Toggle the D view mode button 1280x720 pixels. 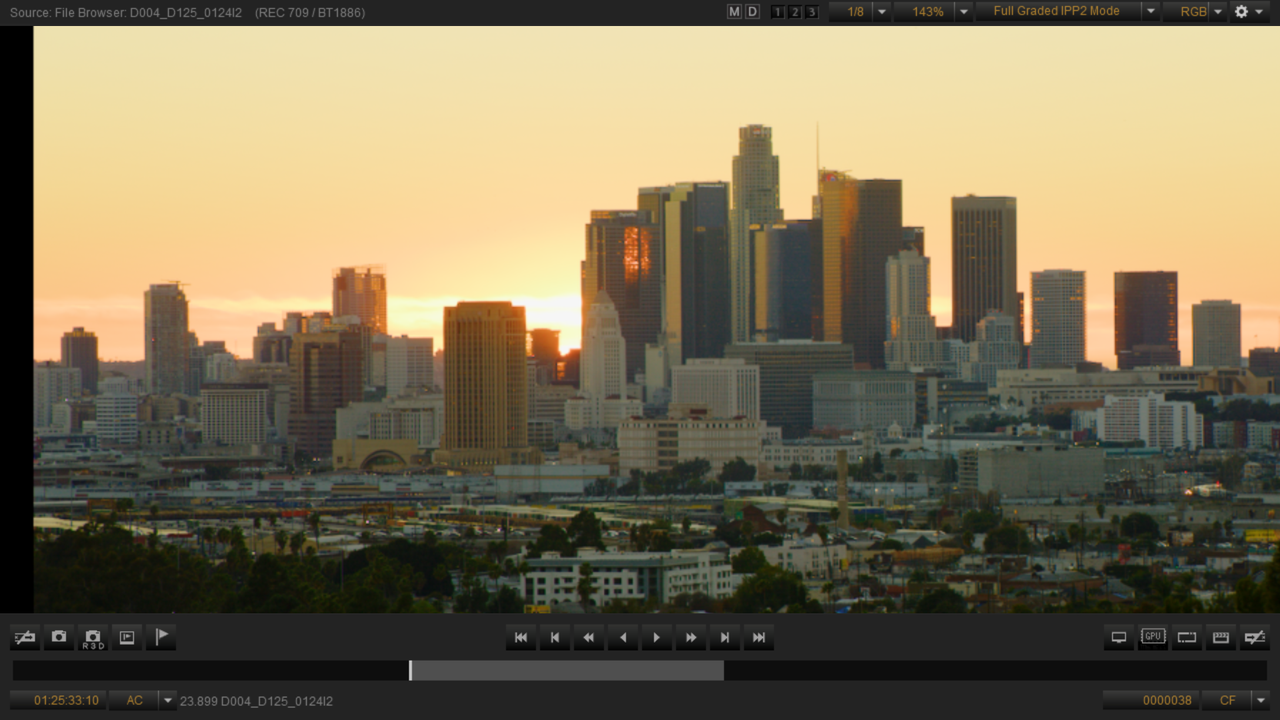point(750,11)
